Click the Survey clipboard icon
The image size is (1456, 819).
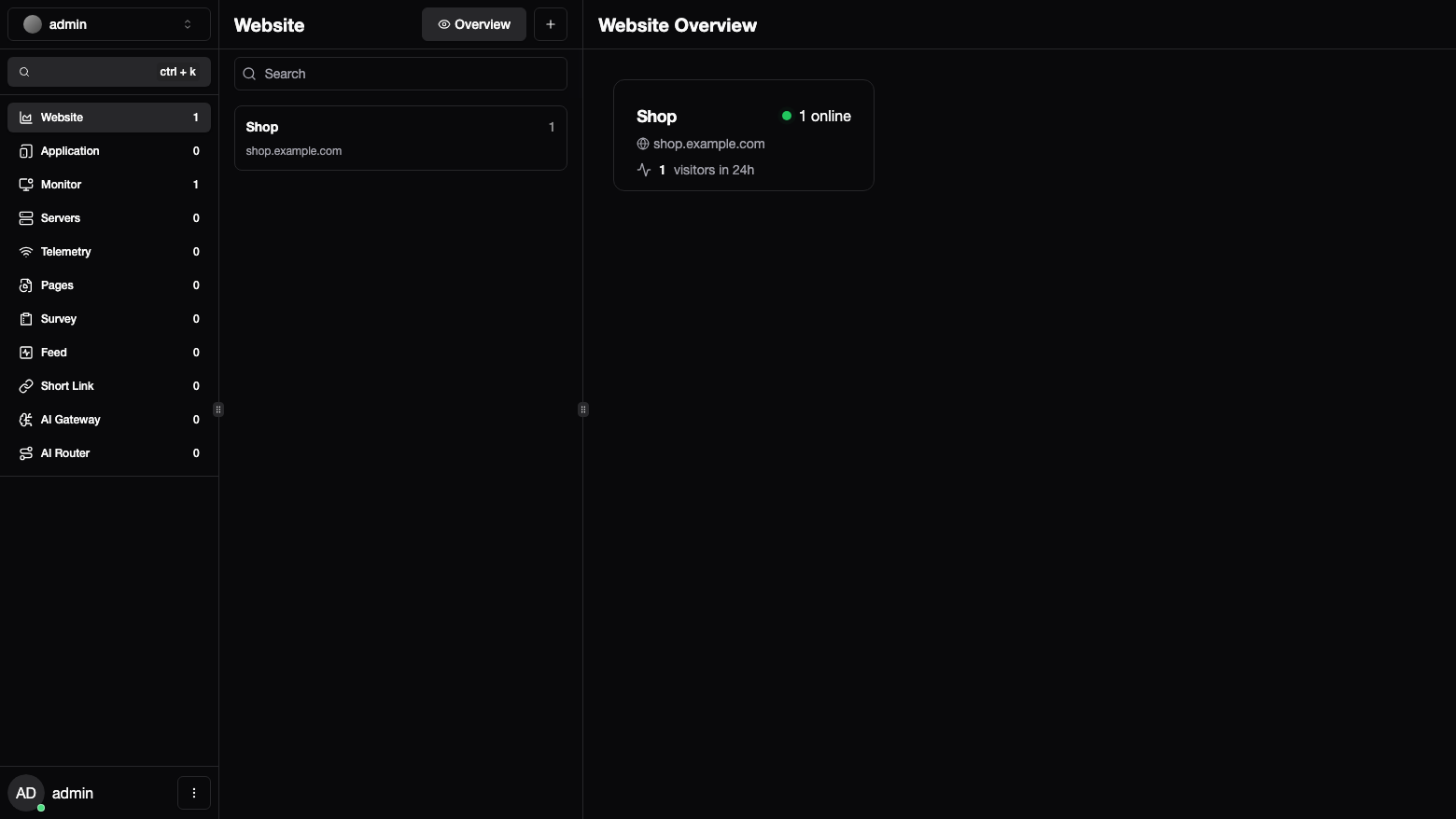26,319
